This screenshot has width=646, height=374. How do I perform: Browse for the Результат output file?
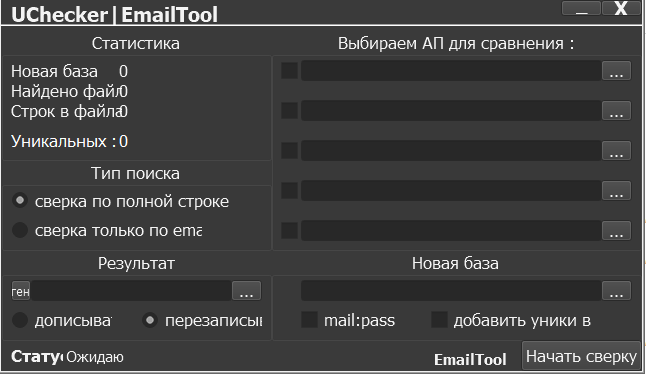[246, 291]
